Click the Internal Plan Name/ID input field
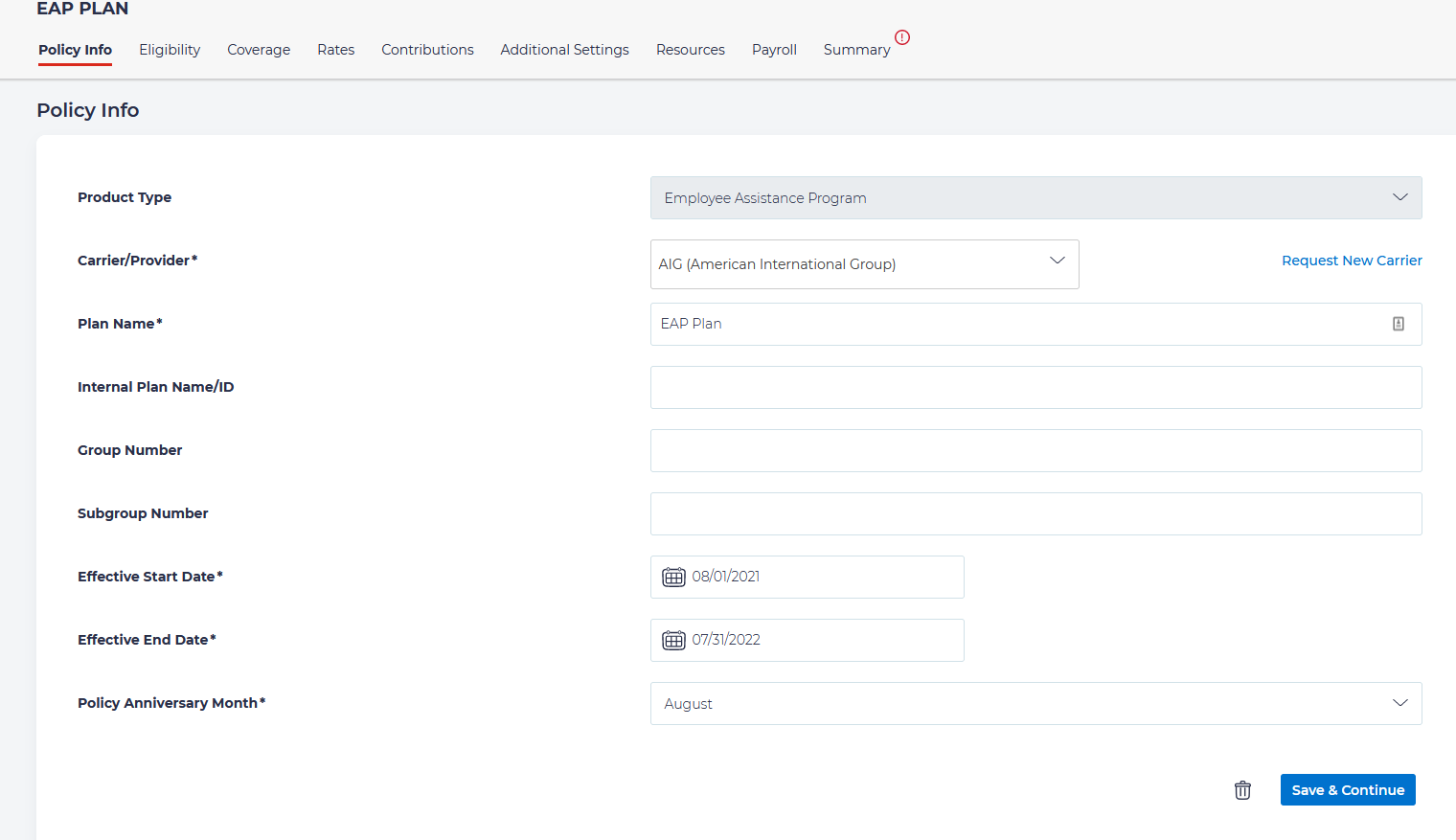 point(1035,387)
